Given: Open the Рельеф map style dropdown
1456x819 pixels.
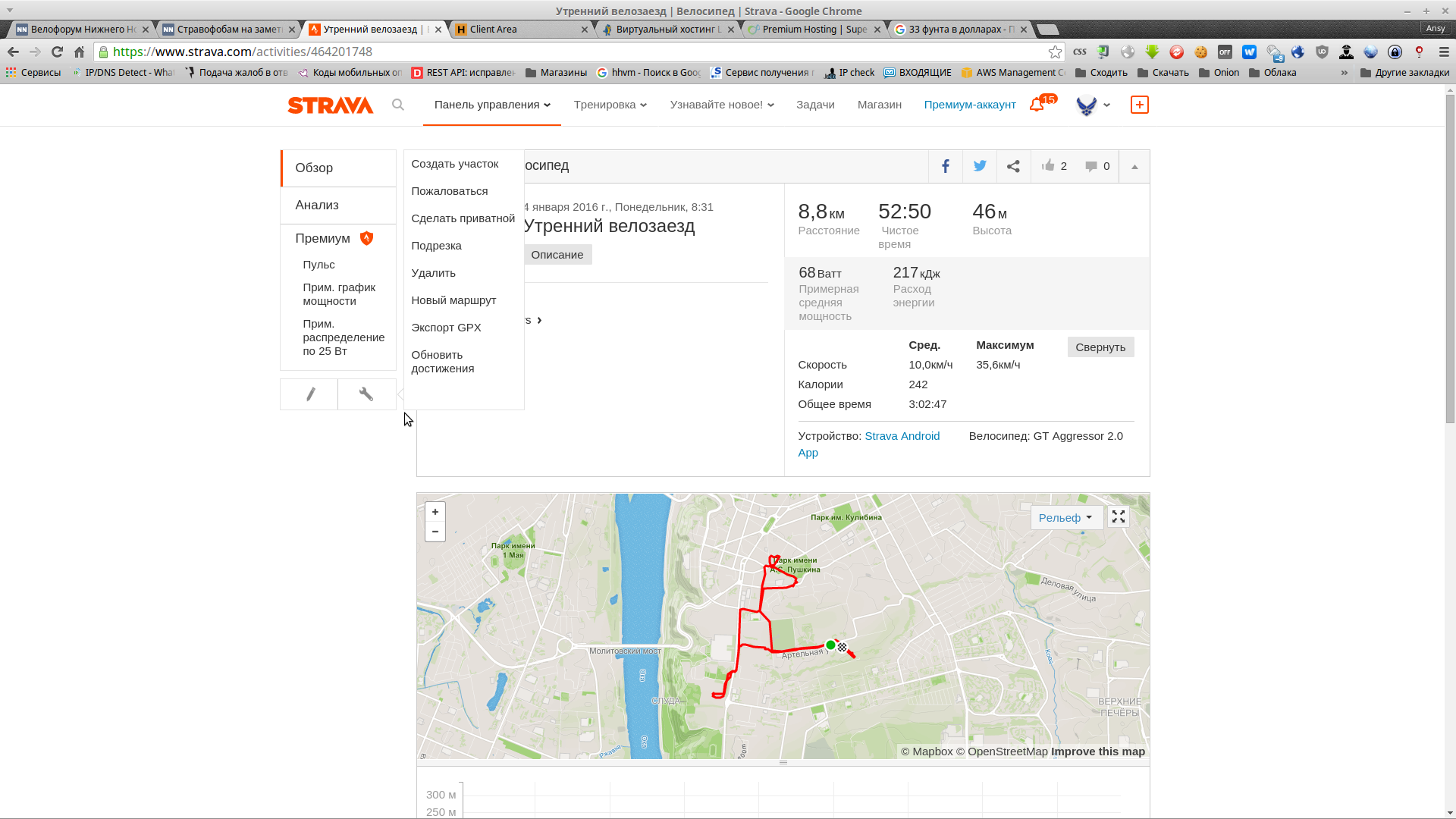Looking at the screenshot, I should click(1066, 517).
